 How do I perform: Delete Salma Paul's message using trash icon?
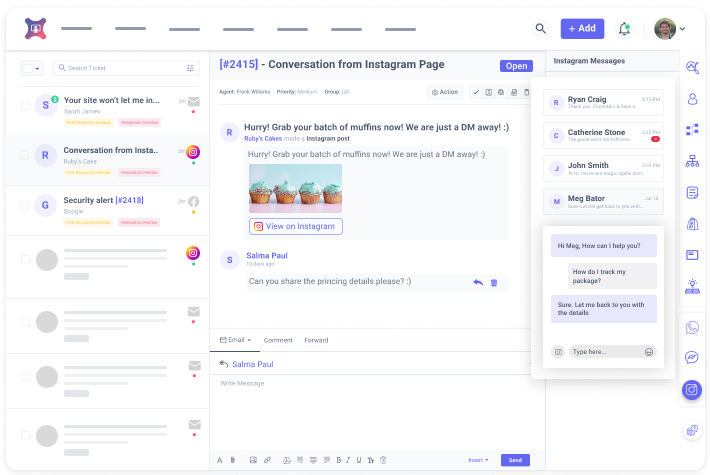pyautogui.click(x=494, y=283)
